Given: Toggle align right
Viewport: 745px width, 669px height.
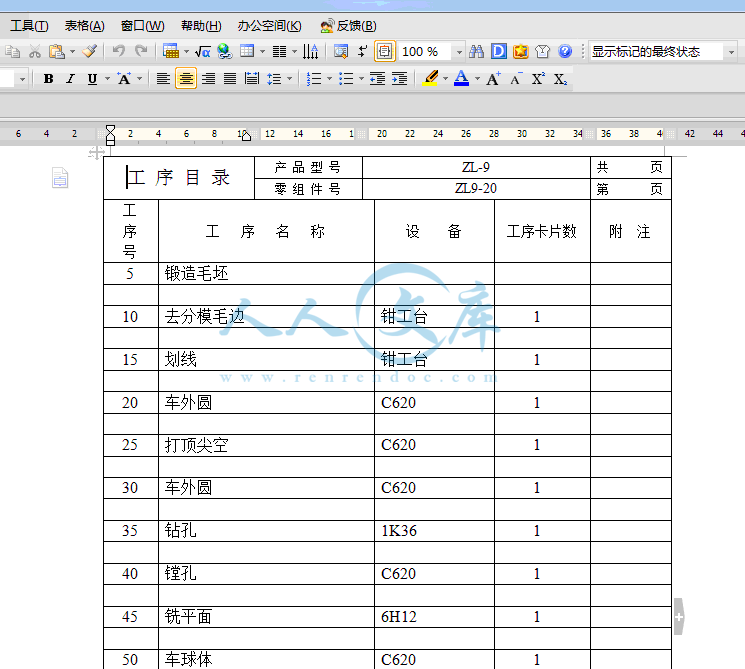Looking at the screenshot, I should [208, 78].
